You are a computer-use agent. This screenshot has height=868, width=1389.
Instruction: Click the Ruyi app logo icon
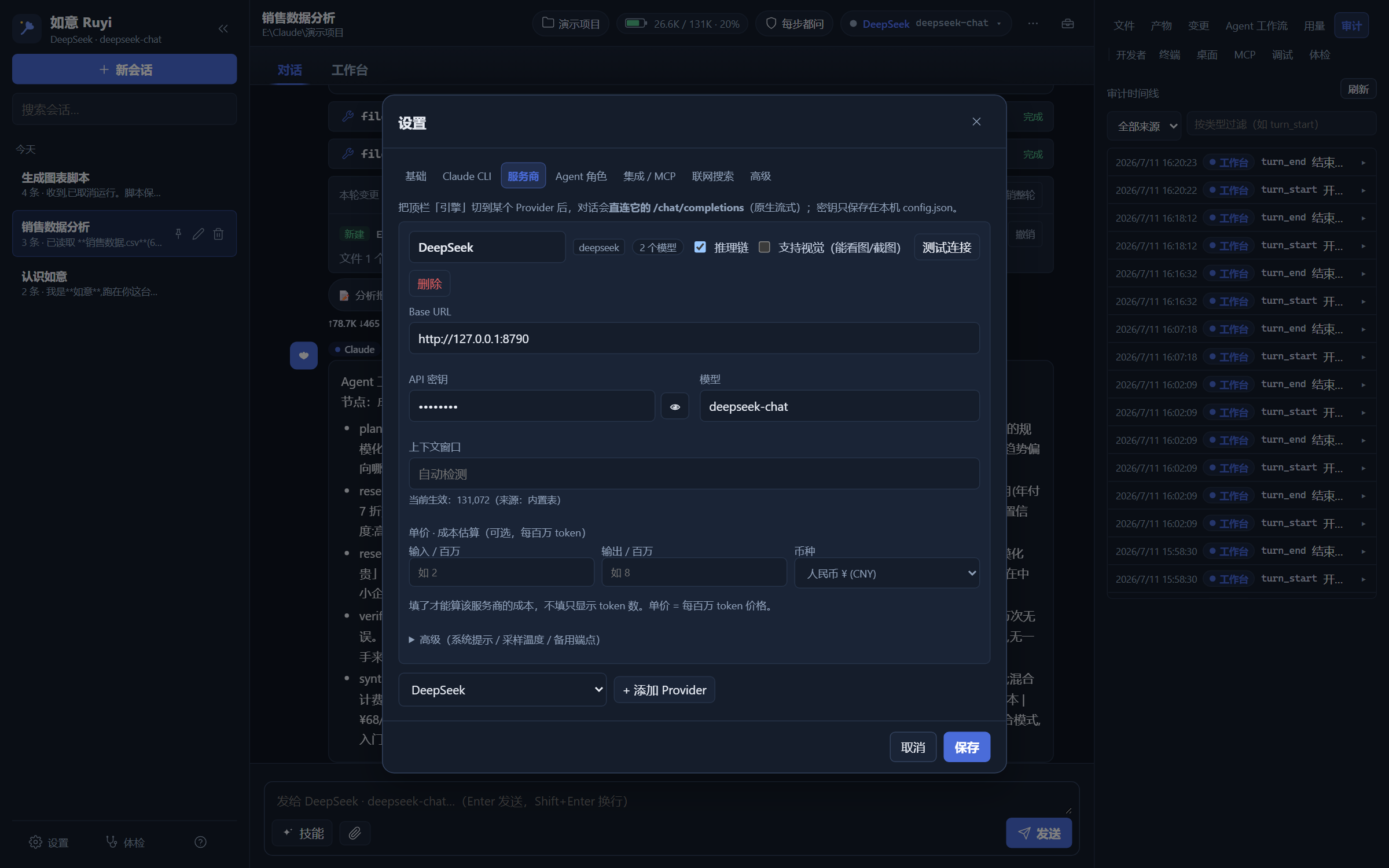coord(27,28)
